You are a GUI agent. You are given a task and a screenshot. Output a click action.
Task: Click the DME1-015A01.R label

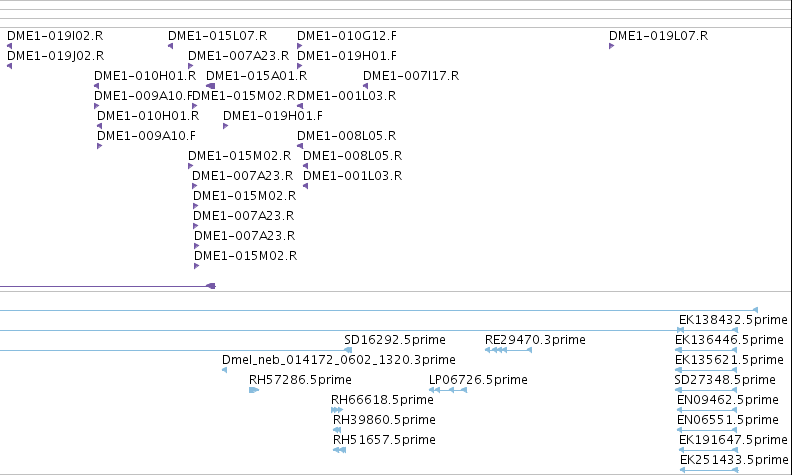pyautogui.click(x=257, y=76)
